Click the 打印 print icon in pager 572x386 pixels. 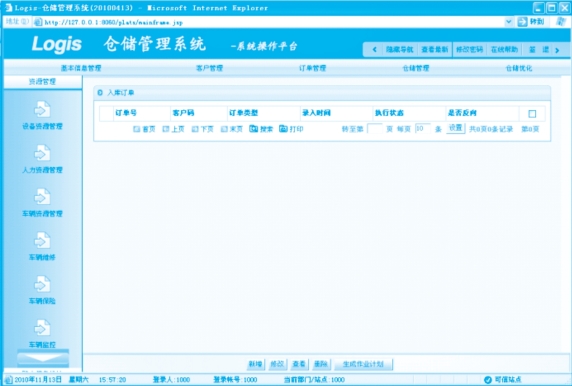point(283,129)
